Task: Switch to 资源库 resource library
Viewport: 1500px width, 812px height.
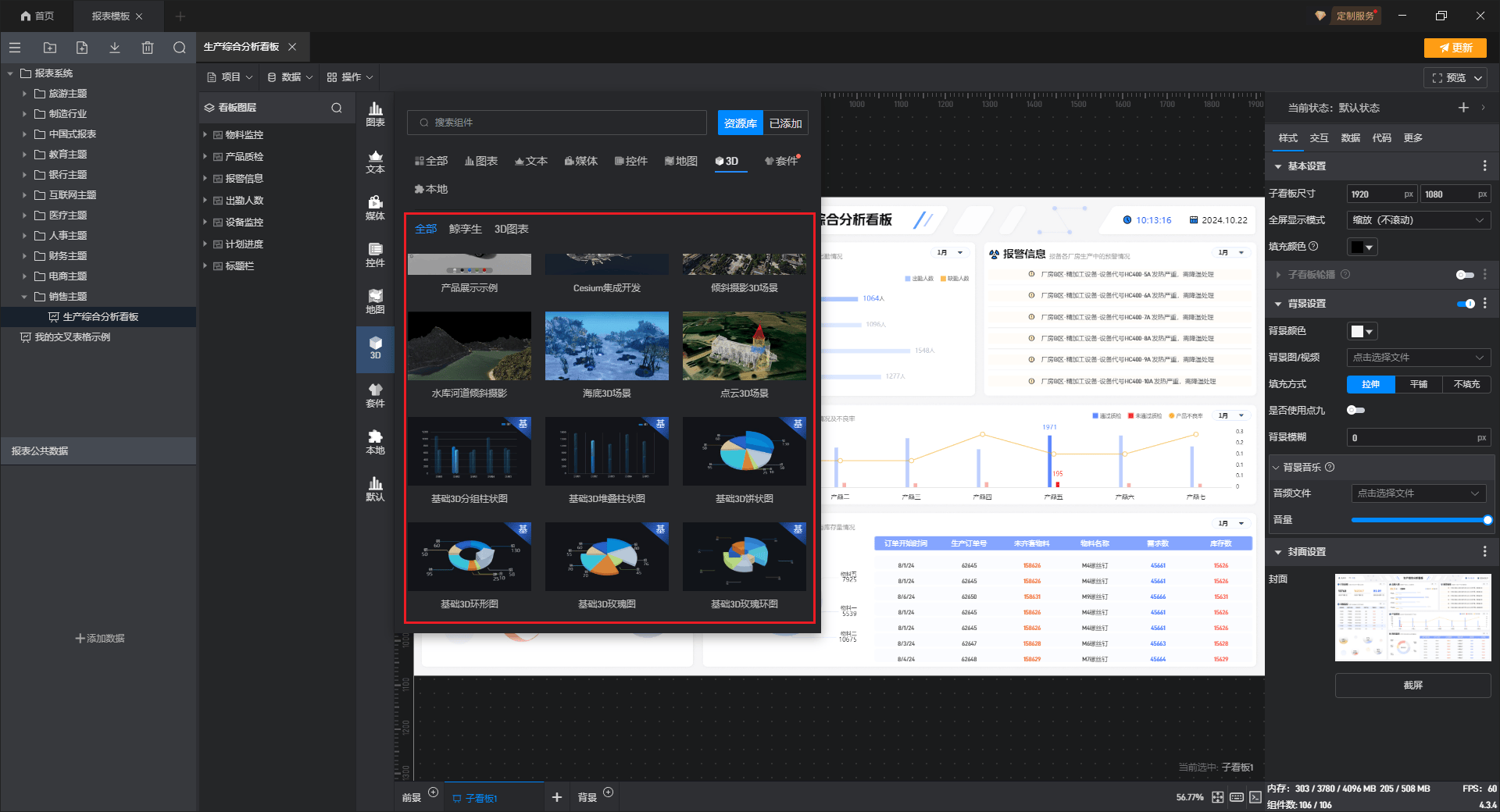Action: pyautogui.click(x=740, y=123)
